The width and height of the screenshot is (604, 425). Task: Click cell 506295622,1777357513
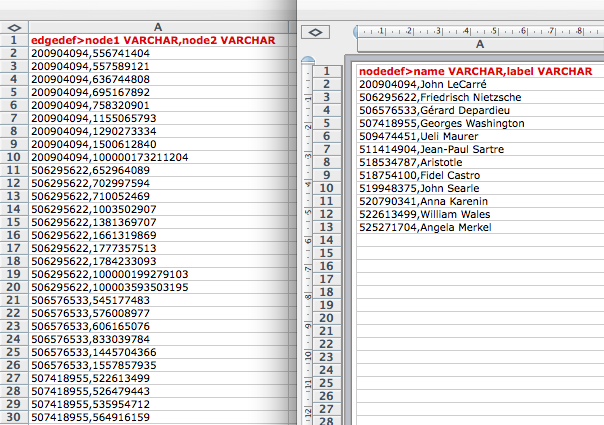pyautogui.click(x=158, y=249)
